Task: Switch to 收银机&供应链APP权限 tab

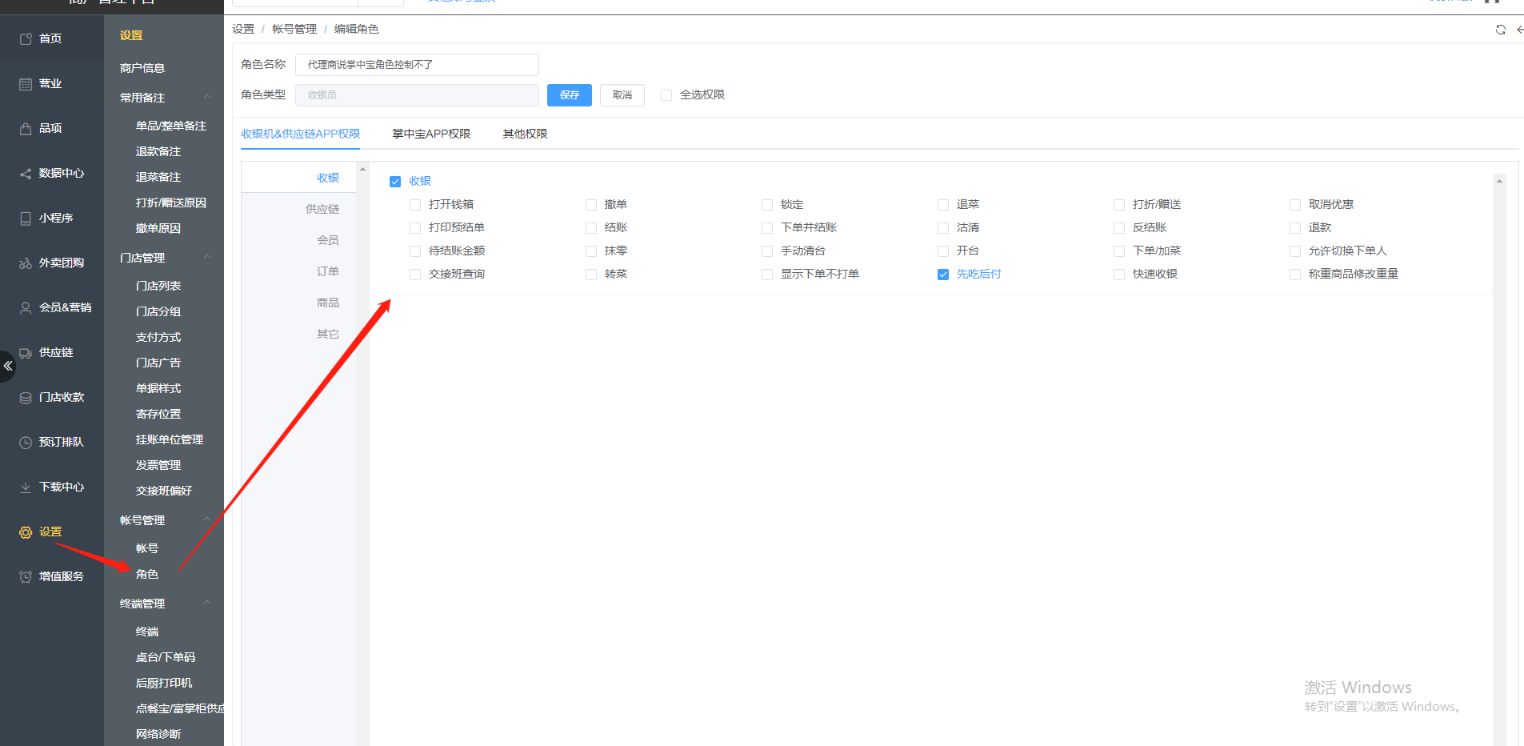Action: pos(300,134)
